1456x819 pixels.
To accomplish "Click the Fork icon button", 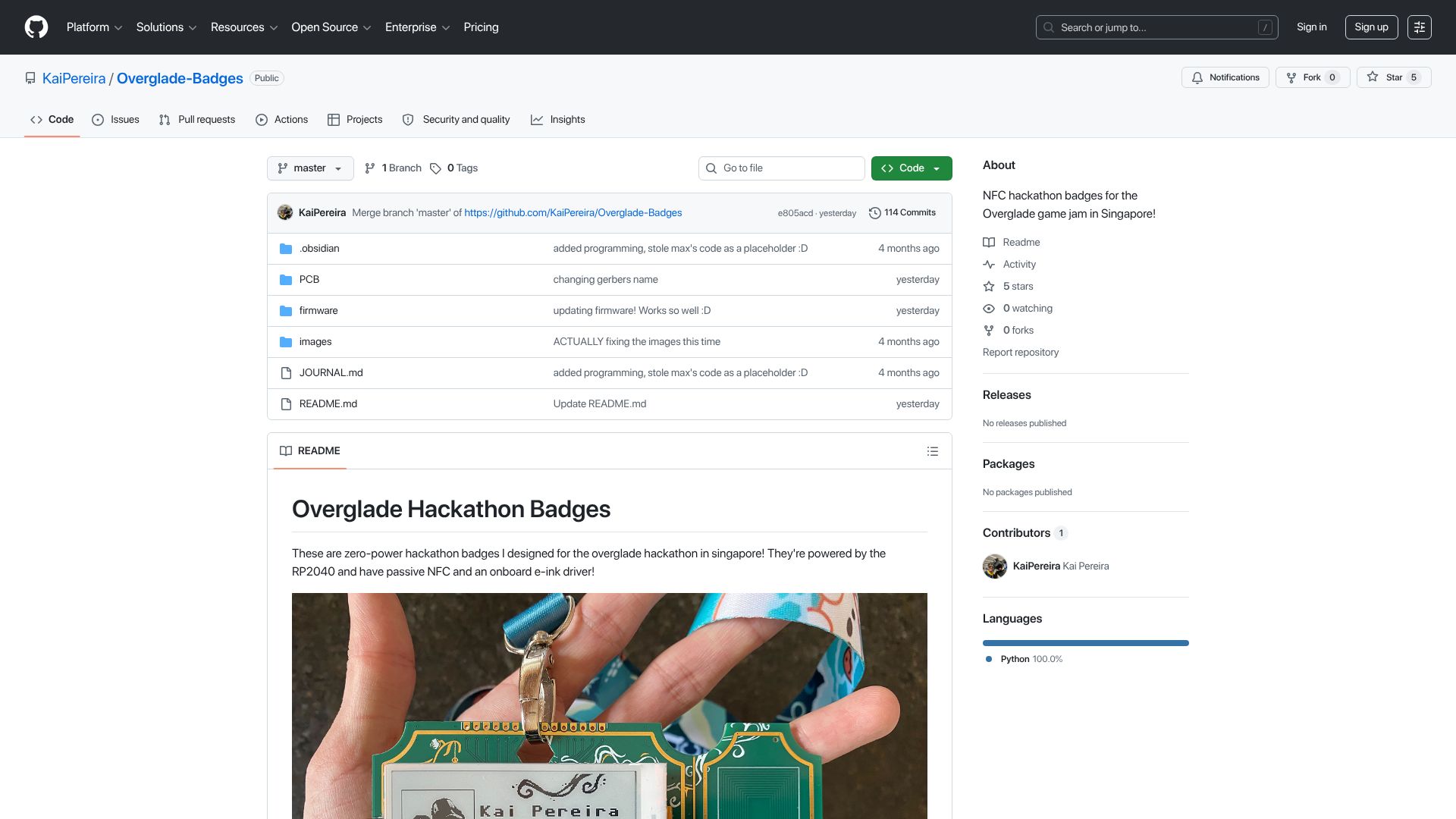I will (x=1313, y=77).
